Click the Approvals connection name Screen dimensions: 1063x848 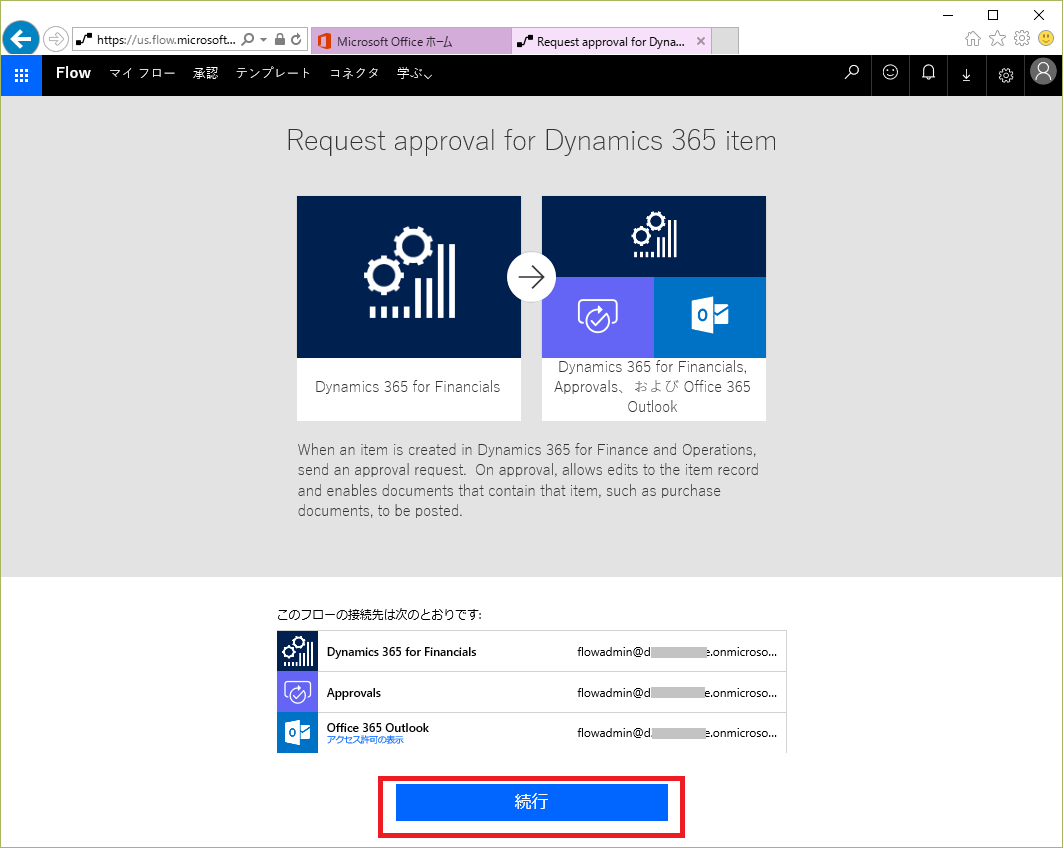point(354,693)
